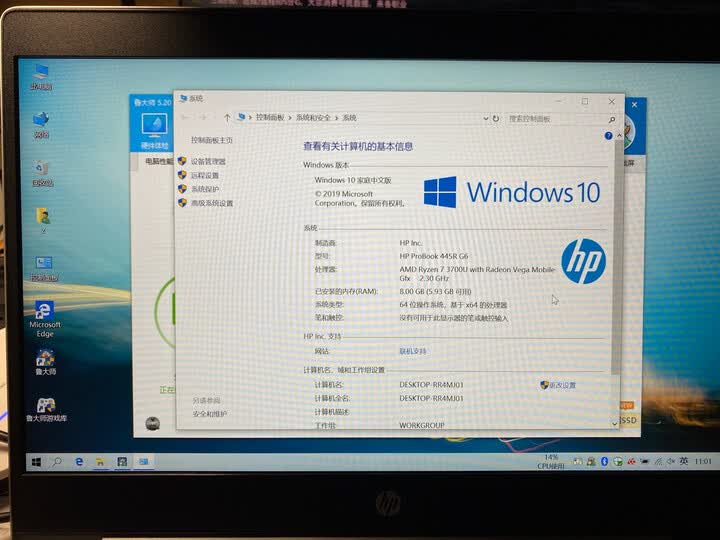Image resolution: width=720 pixels, height=540 pixels.
Task: Open 回收站 (Recycle Bin) desktop icon
Action: tap(42, 173)
